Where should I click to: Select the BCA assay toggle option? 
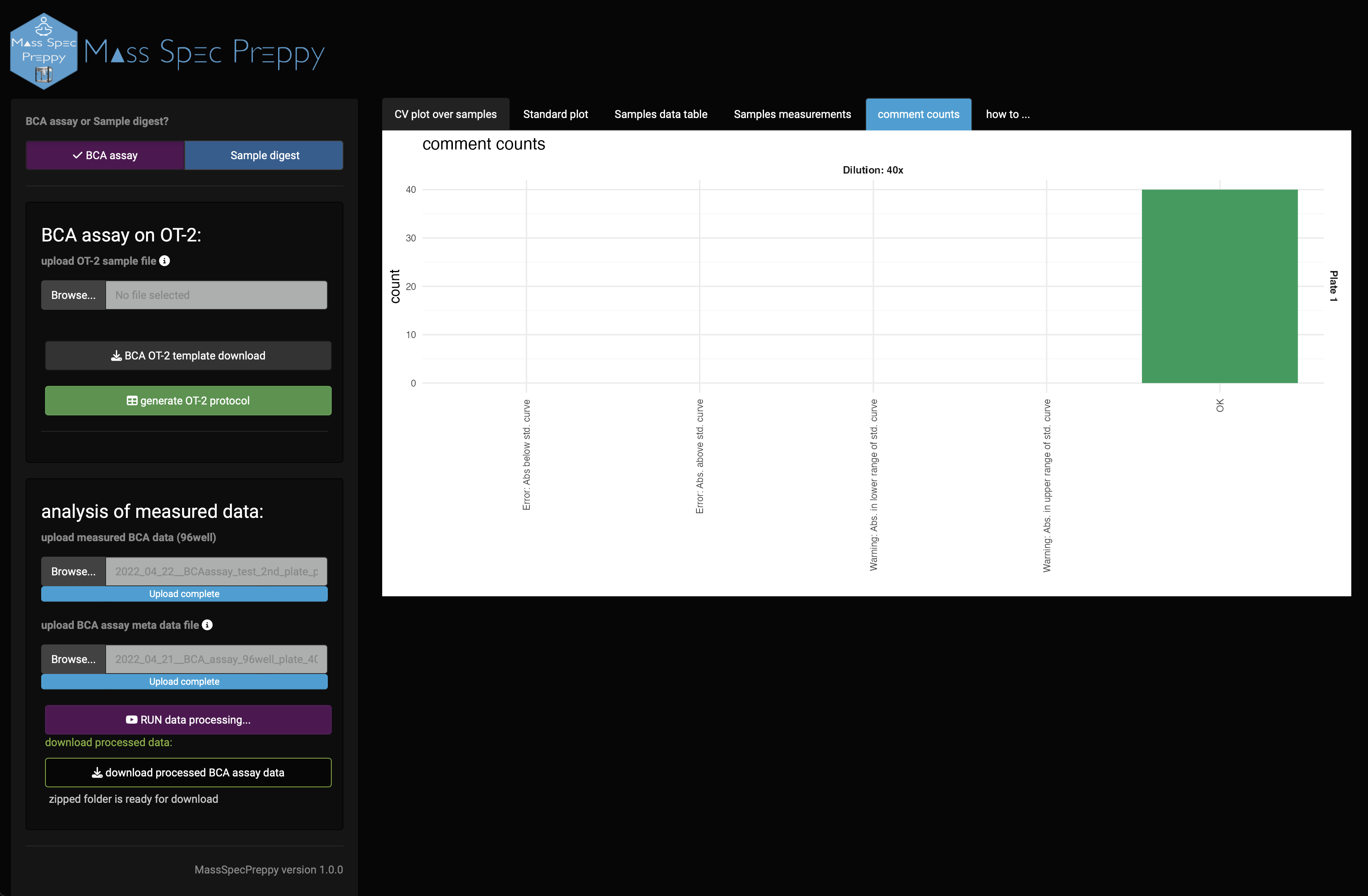[x=105, y=155]
